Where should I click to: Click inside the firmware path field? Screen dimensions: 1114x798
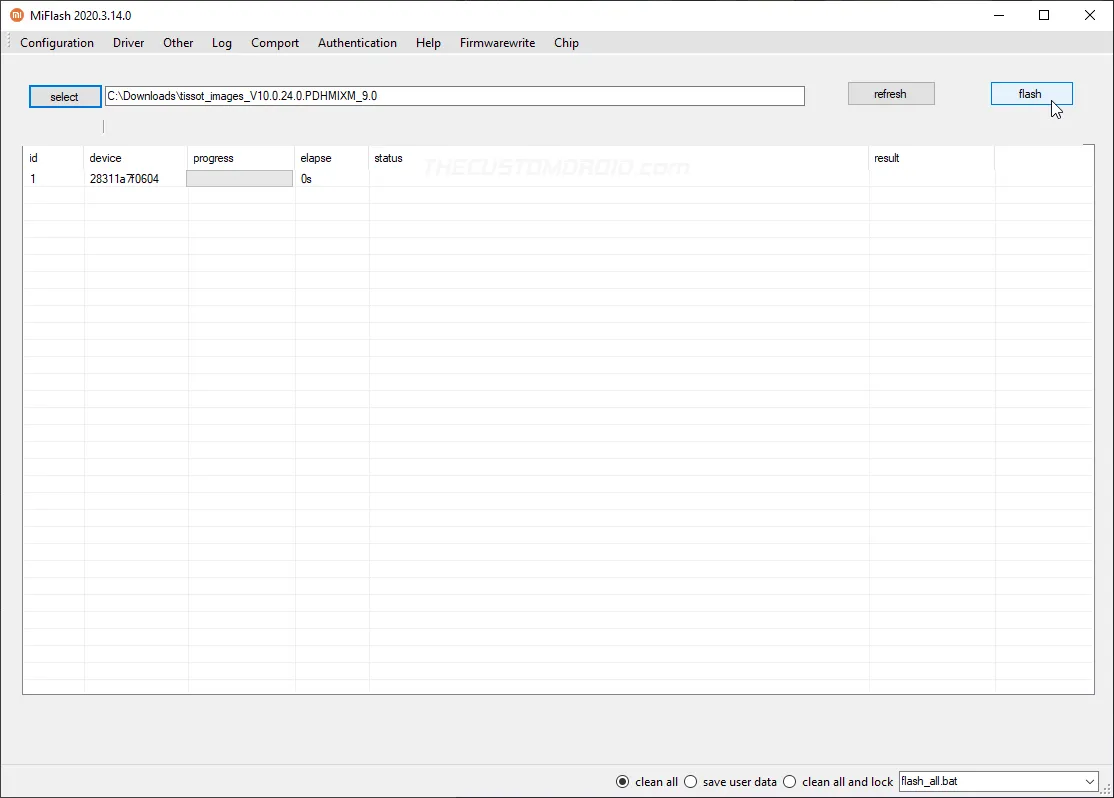click(x=450, y=96)
